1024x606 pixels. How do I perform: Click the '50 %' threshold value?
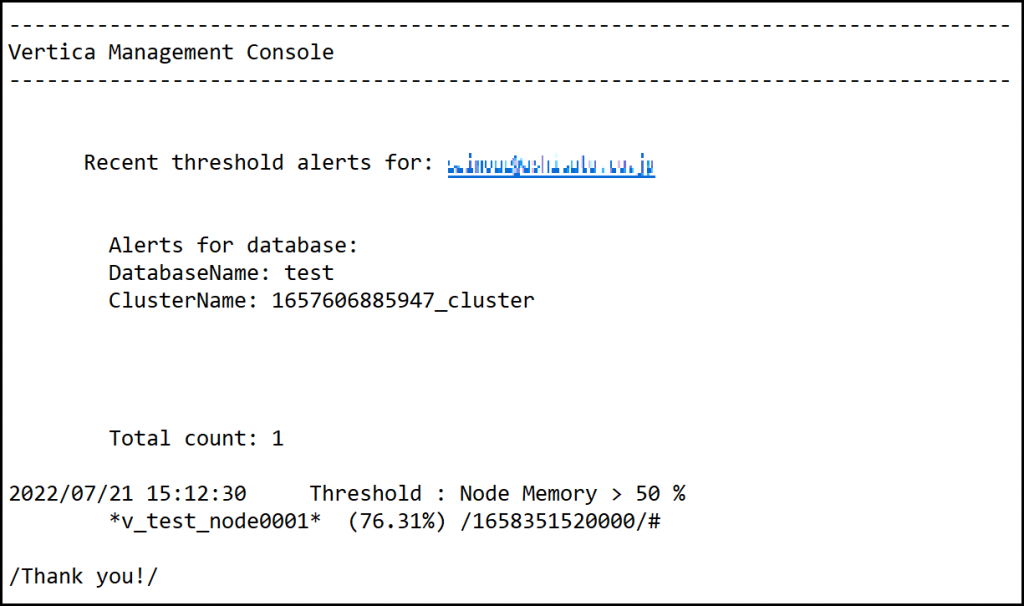[x=660, y=493]
